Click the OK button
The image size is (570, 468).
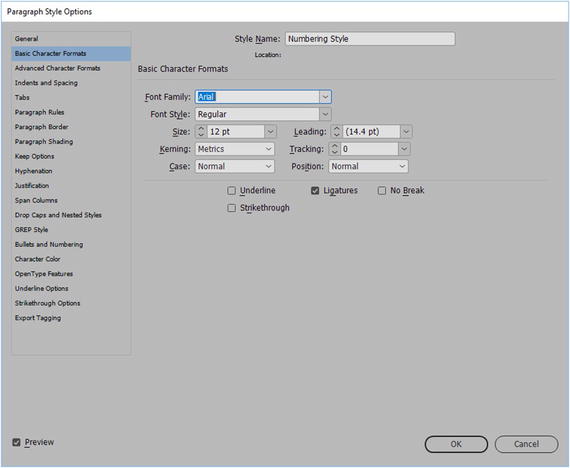point(456,444)
